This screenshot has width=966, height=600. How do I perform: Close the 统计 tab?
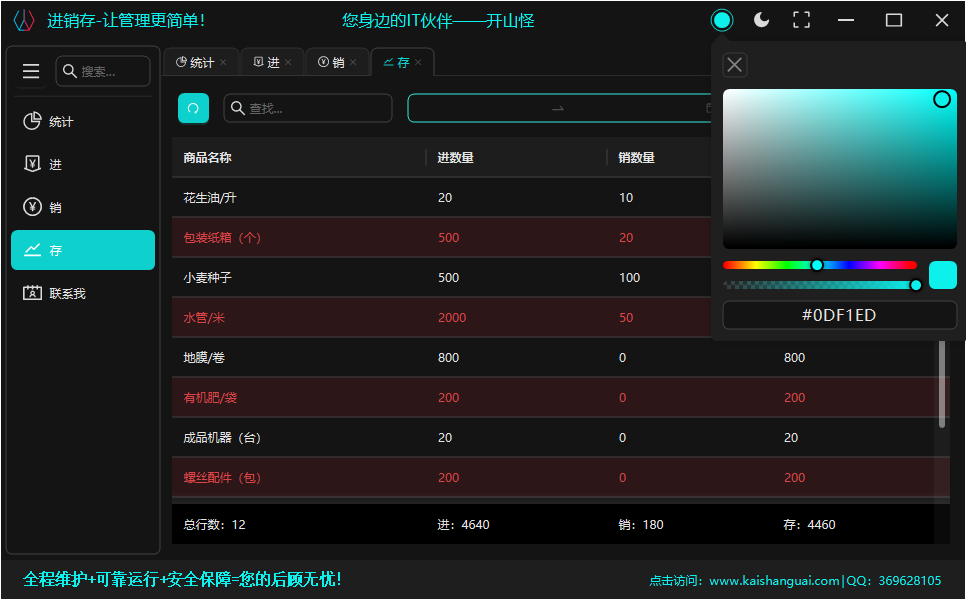coord(223,62)
